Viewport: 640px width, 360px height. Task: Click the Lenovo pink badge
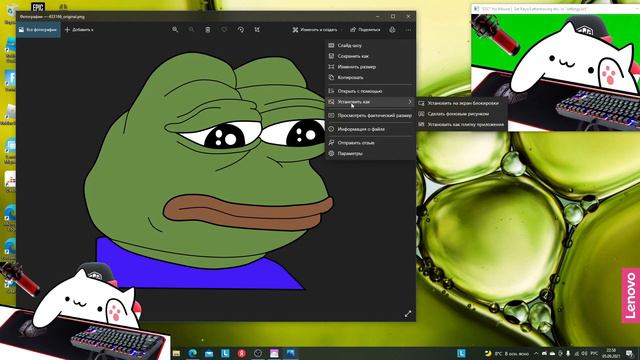[631, 296]
